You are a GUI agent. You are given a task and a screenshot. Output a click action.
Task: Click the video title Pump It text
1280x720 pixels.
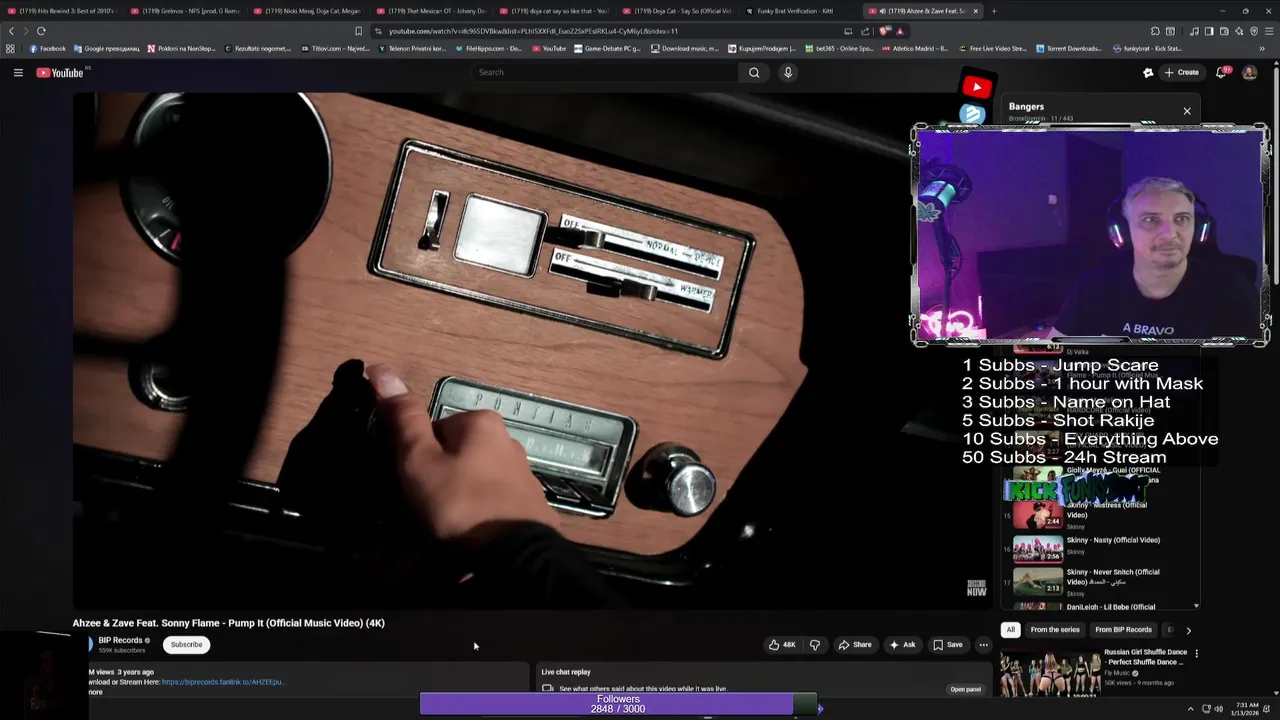(x=228, y=623)
